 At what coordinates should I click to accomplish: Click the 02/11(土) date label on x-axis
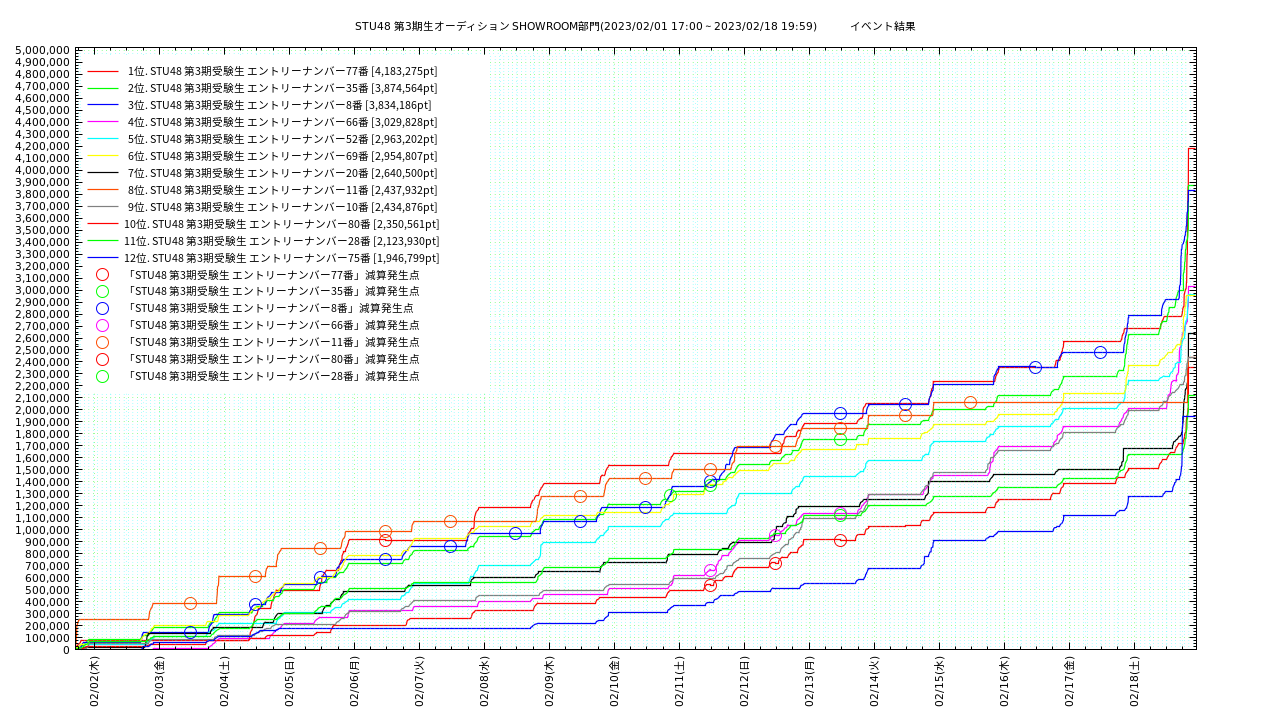679,681
